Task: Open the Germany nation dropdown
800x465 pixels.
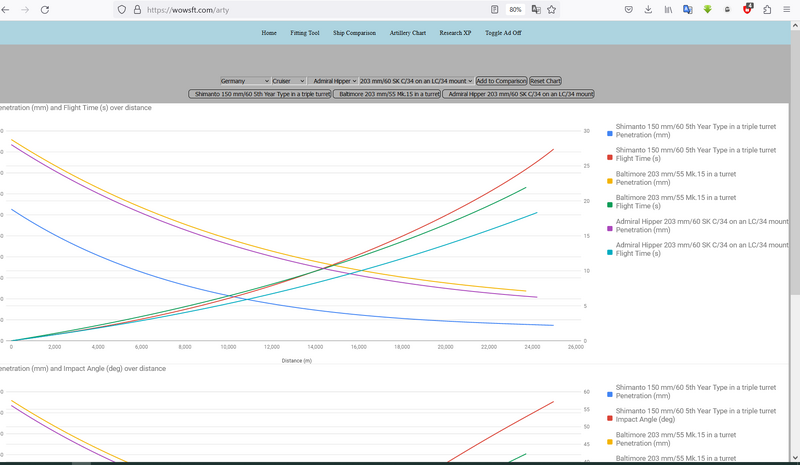Action: [245, 81]
